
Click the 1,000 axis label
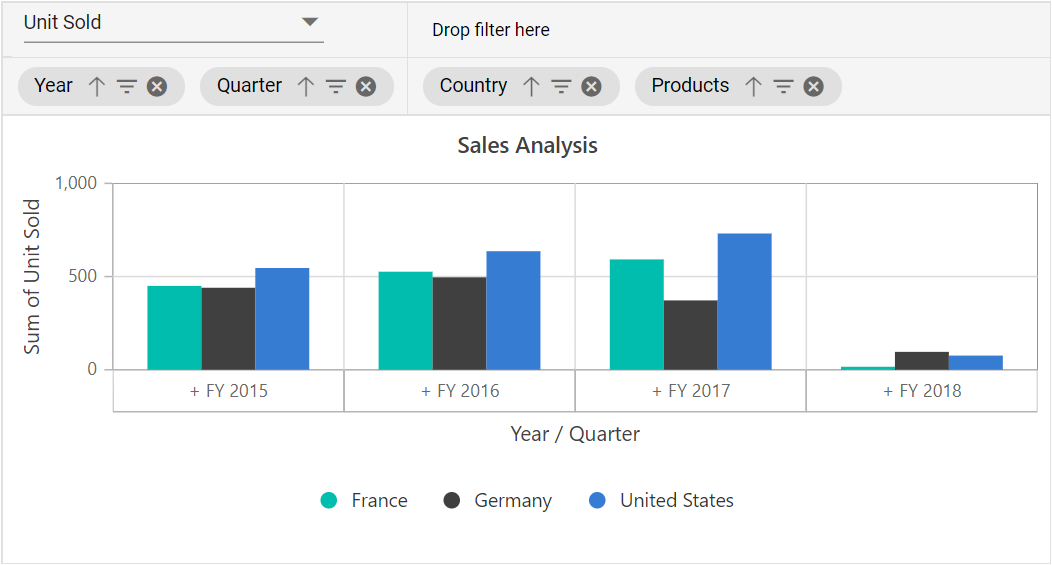point(76,183)
